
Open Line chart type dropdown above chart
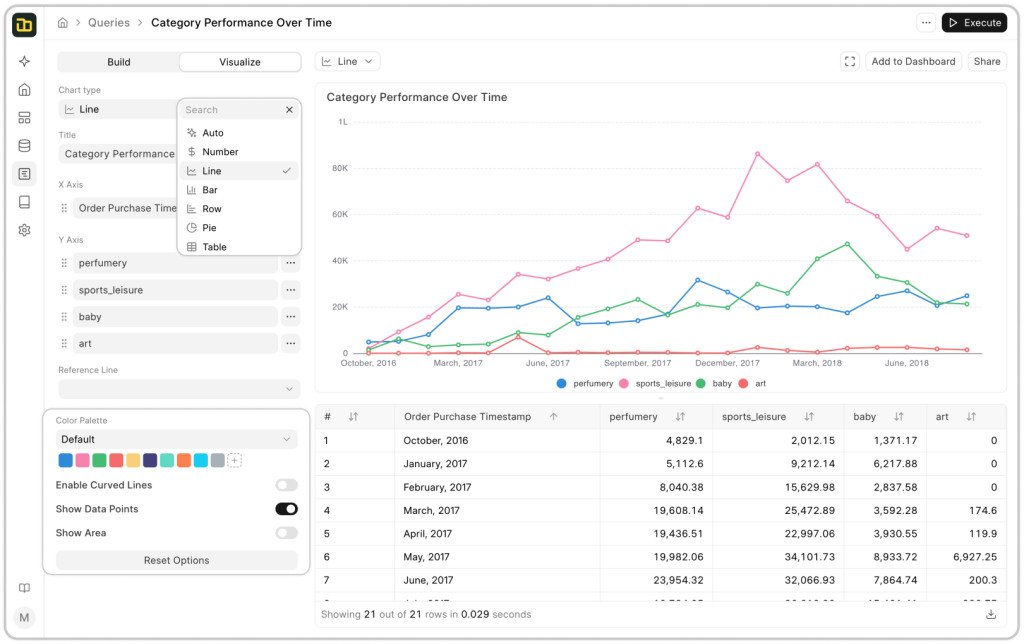pos(347,62)
